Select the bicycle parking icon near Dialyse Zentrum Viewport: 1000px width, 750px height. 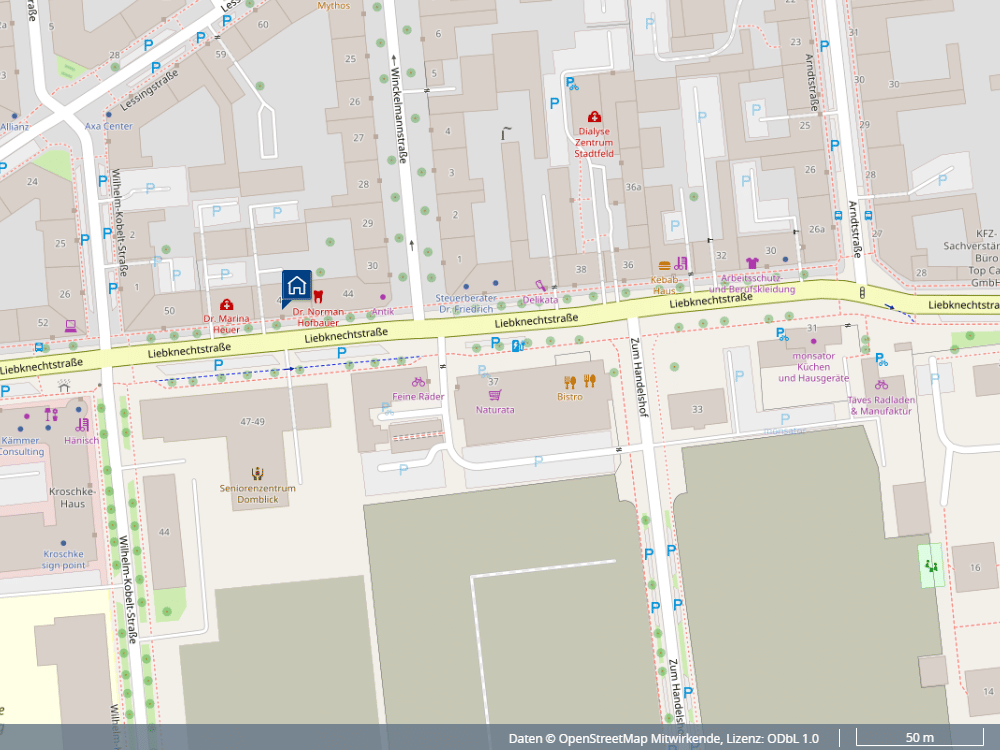(x=572, y=83)
